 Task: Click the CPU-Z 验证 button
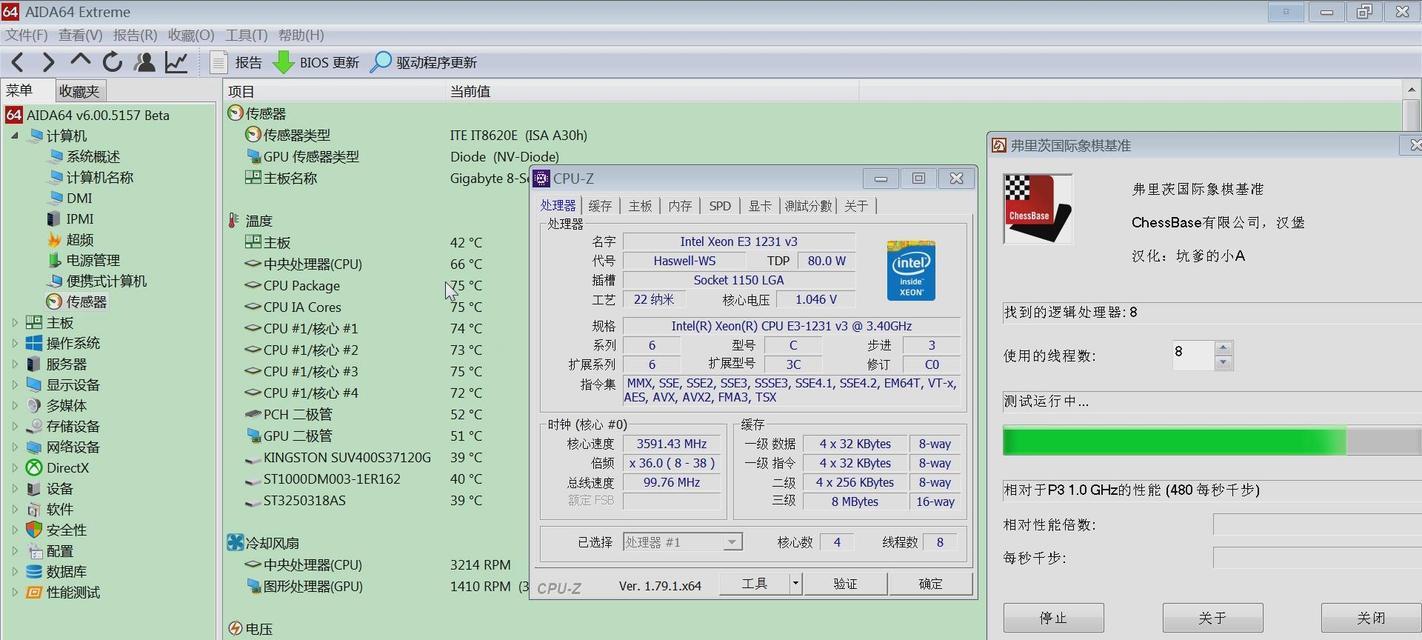tap(846, 583)
